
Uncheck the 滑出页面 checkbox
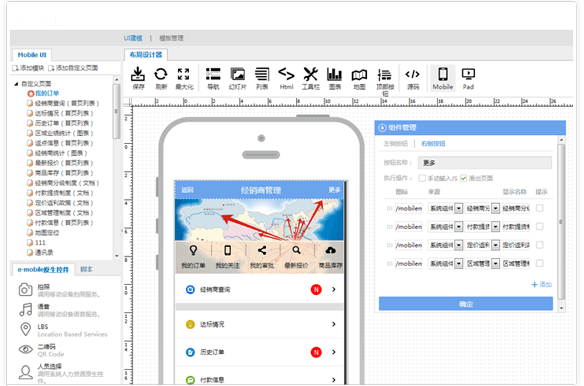click(x=463, y=178)
